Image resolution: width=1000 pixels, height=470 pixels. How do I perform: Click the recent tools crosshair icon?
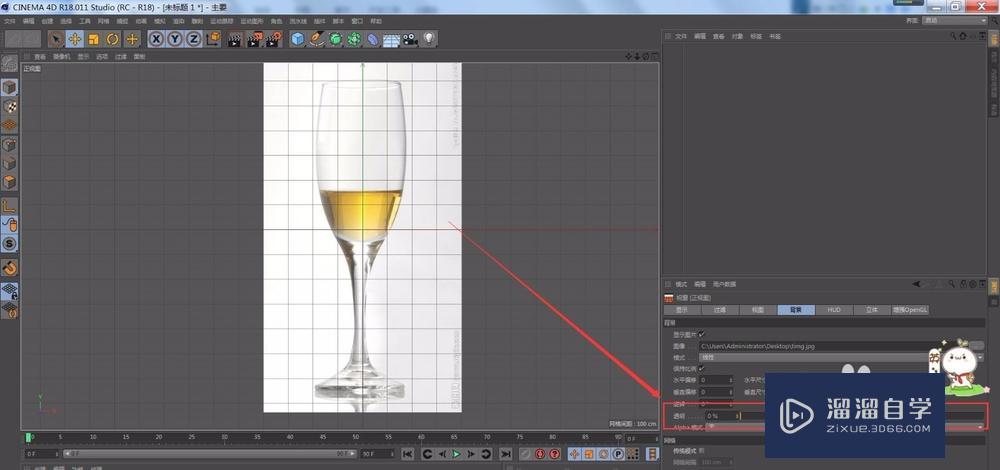pyautogui.click(x=132, y=39)
